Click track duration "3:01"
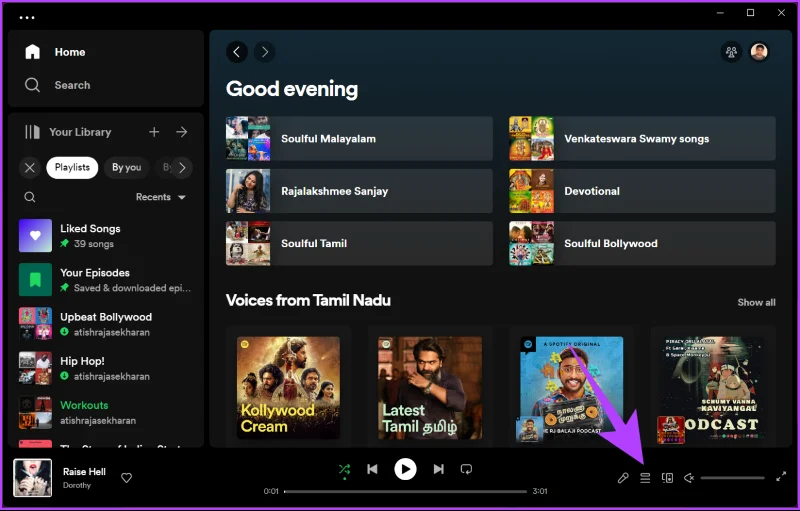 [540, 492]
